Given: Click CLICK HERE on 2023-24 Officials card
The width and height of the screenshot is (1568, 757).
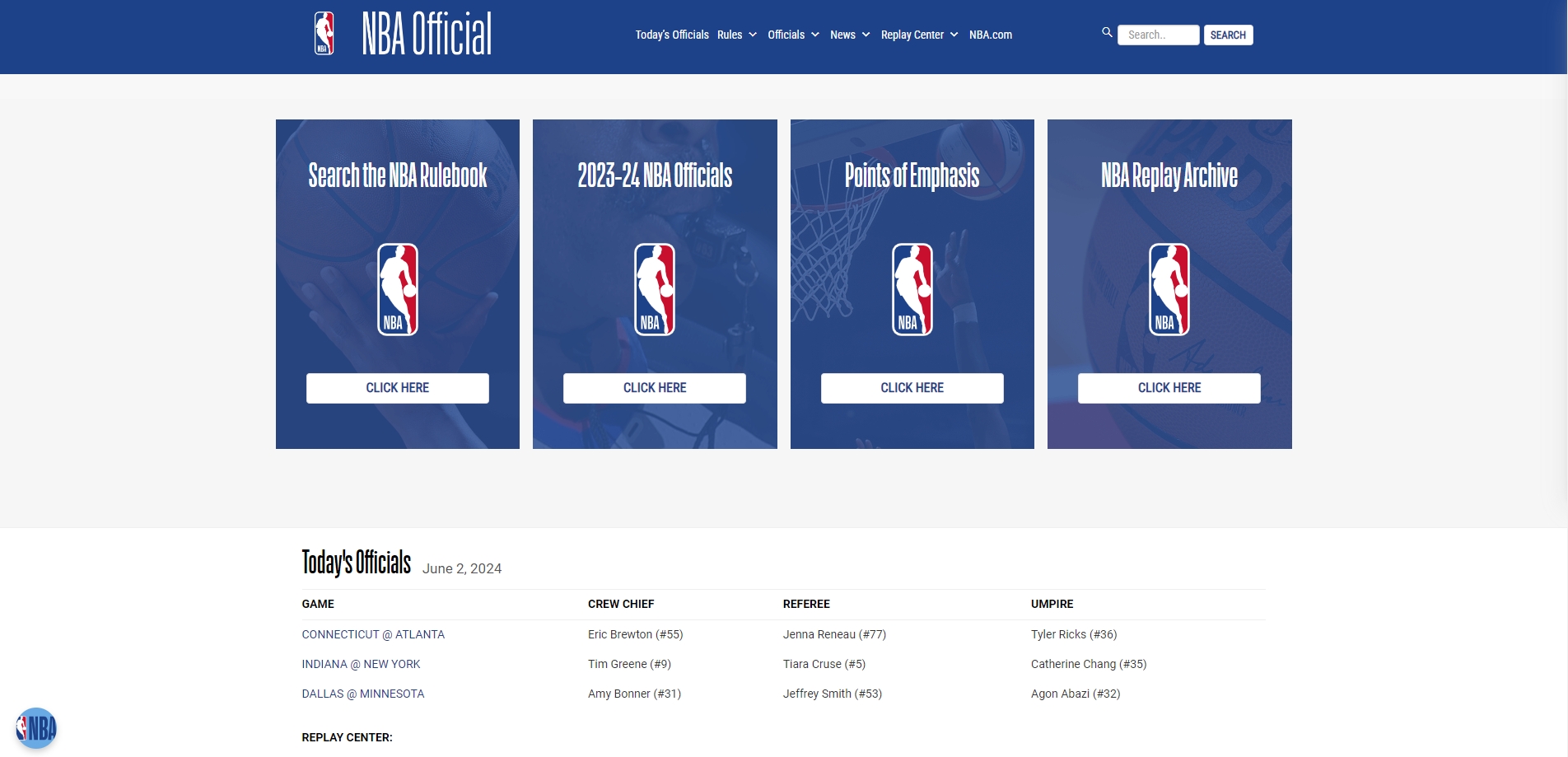Looking at the screenshot, I should (x=655, y=388).
